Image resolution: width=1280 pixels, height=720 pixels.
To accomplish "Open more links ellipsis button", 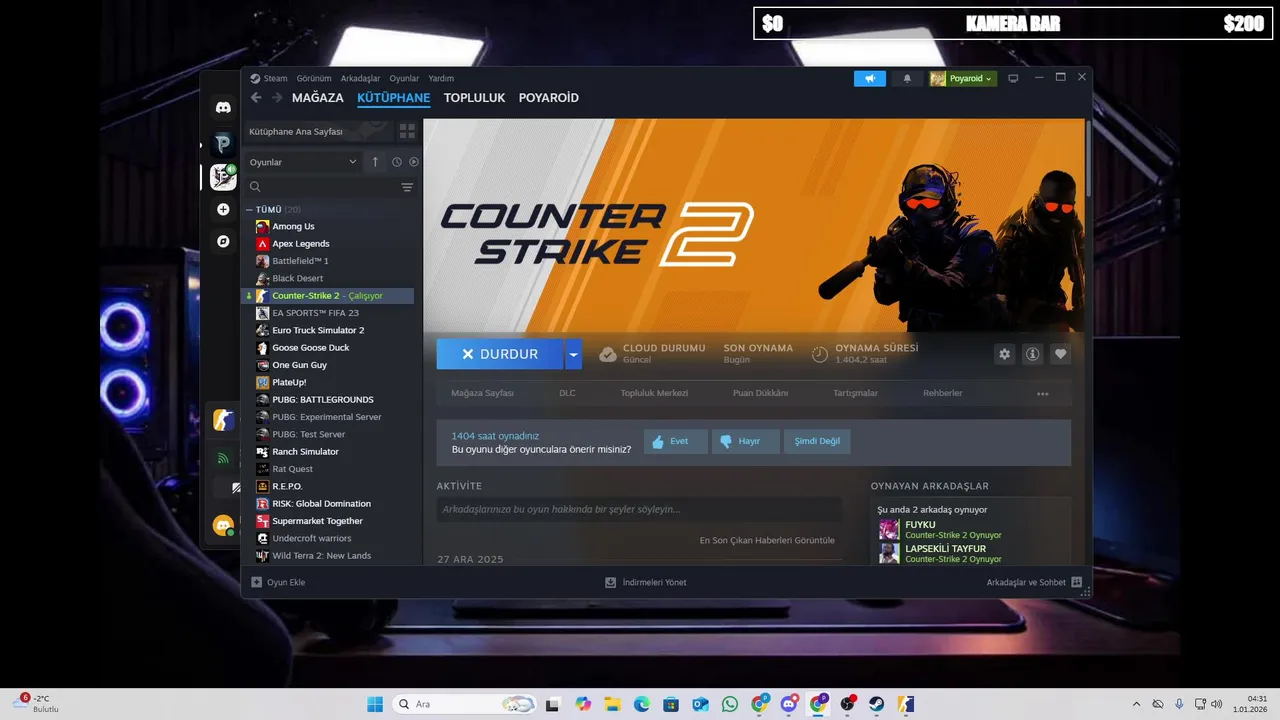I will tap(1043, 394).
